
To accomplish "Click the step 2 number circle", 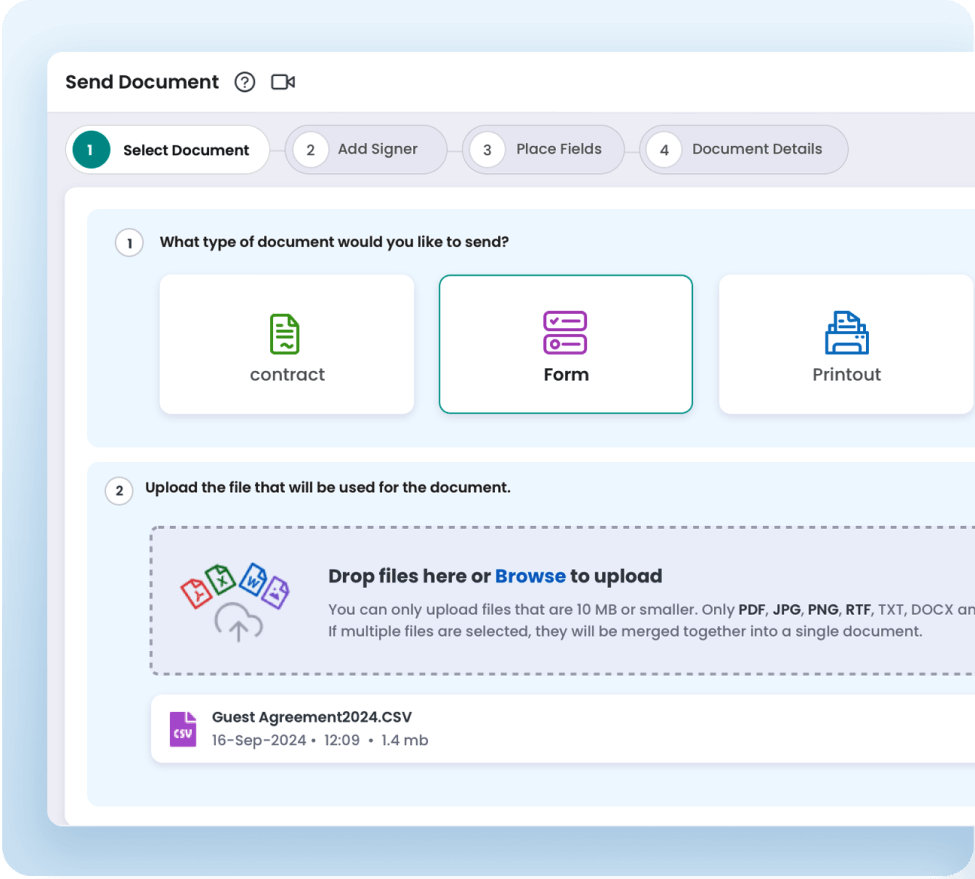I will pos(310,150).
